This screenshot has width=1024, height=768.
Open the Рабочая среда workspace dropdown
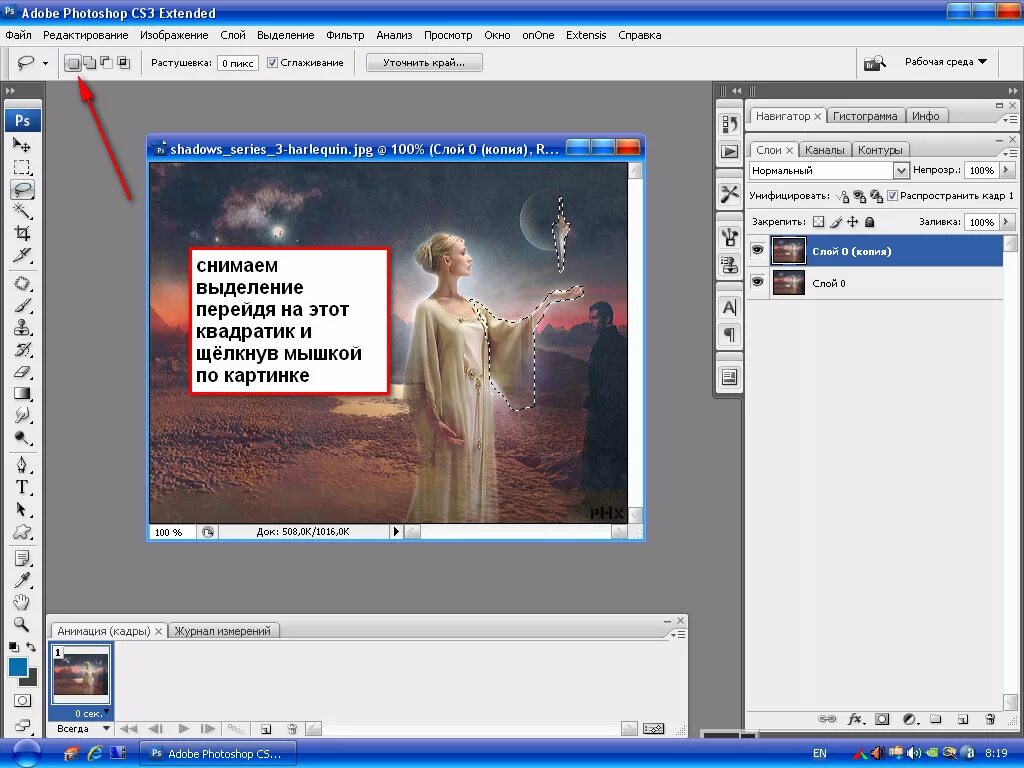coord(946,61)
